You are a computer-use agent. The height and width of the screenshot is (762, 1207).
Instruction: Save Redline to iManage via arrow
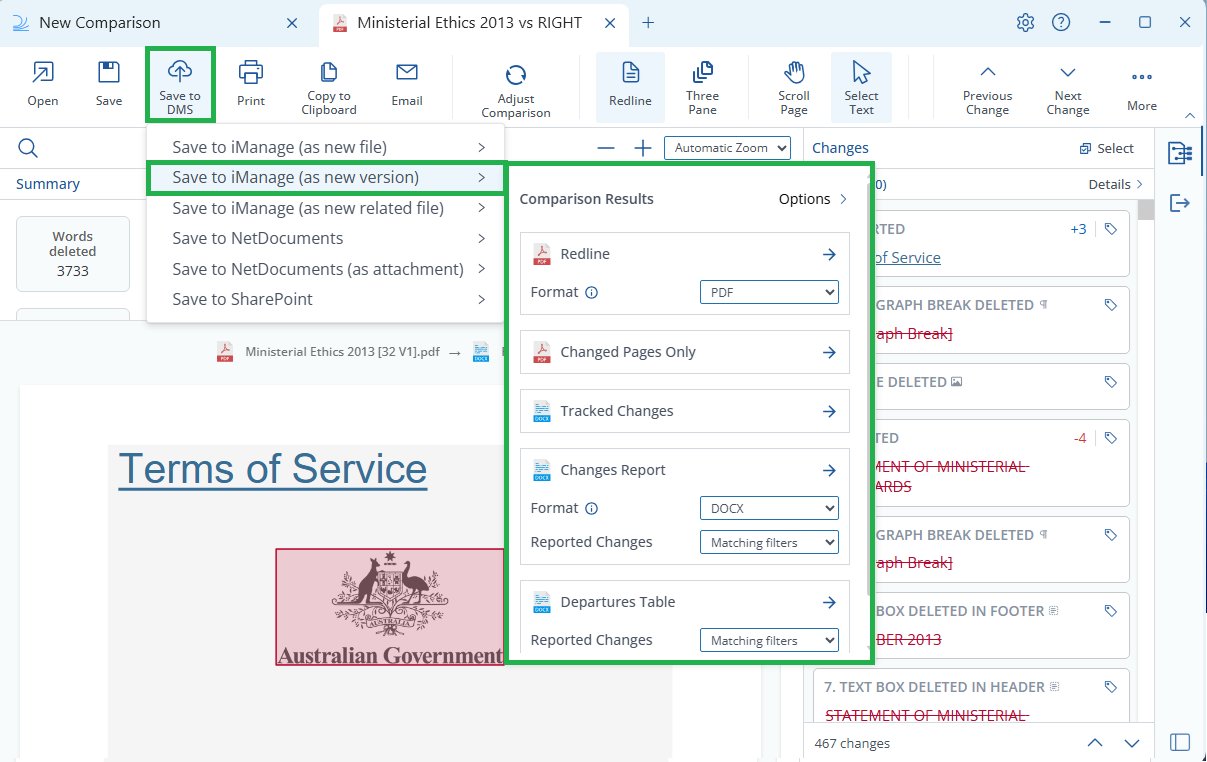click(x=829, y=254)
